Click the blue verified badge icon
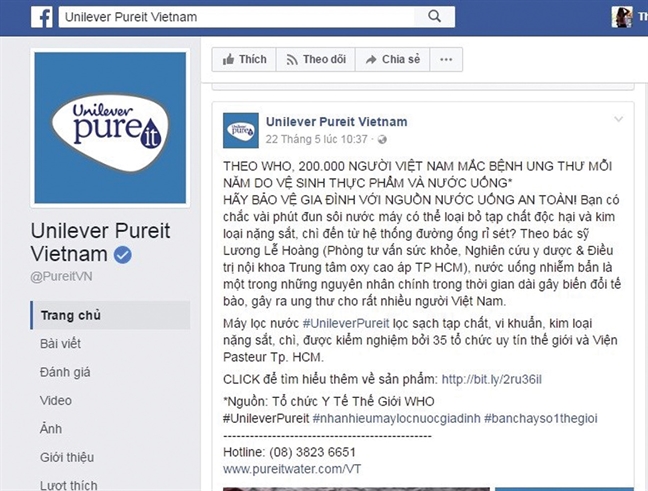This screenshot has width=648, height=491. [x=123, y=255]
